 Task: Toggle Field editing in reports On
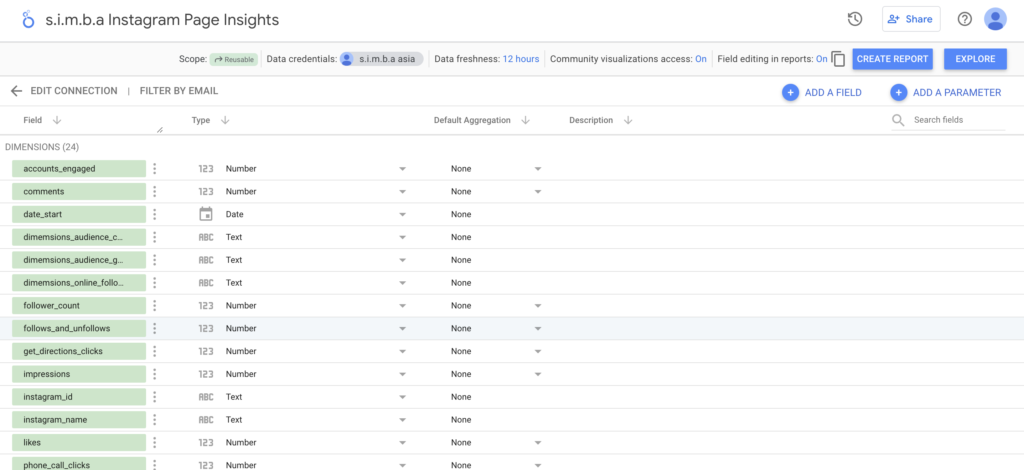(x=821, y=59)
